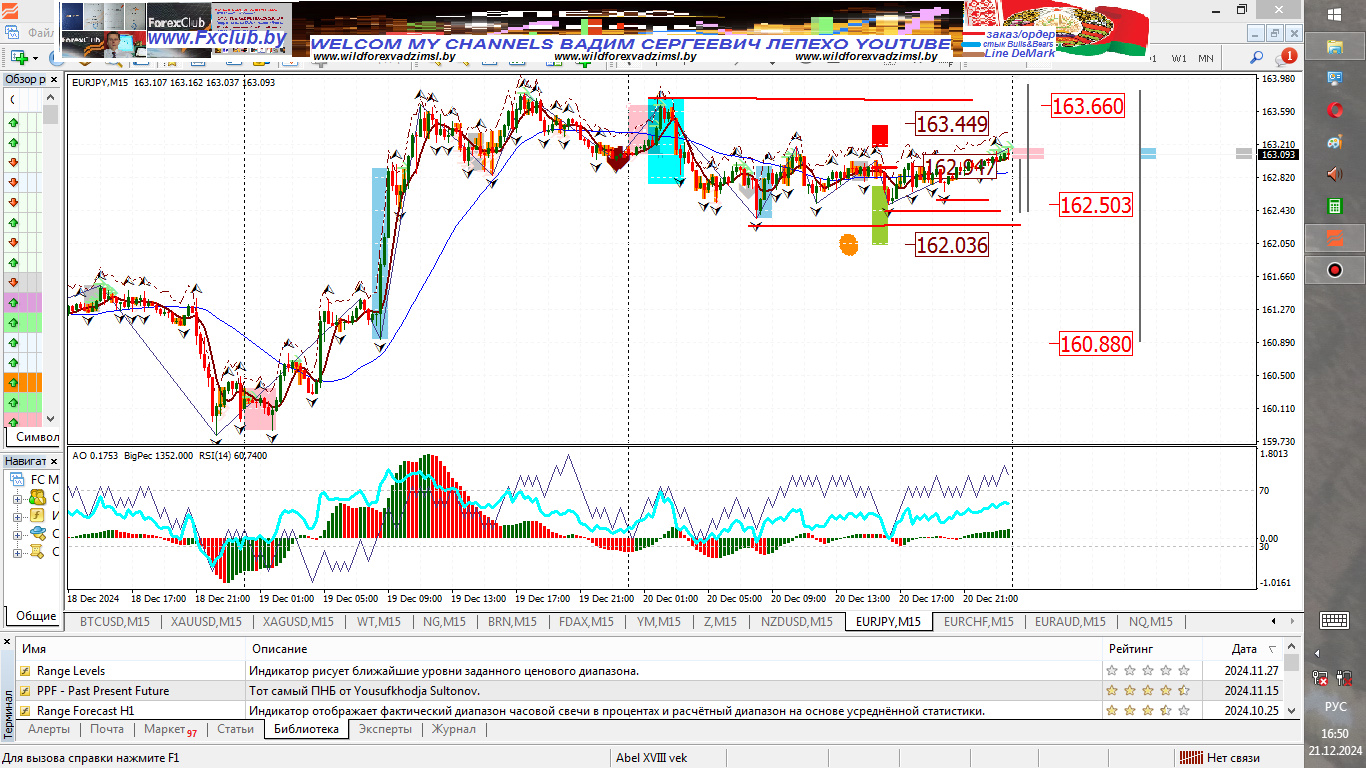
Task: Click the Рейтинг column header
Action: (x=1151, y=650)
